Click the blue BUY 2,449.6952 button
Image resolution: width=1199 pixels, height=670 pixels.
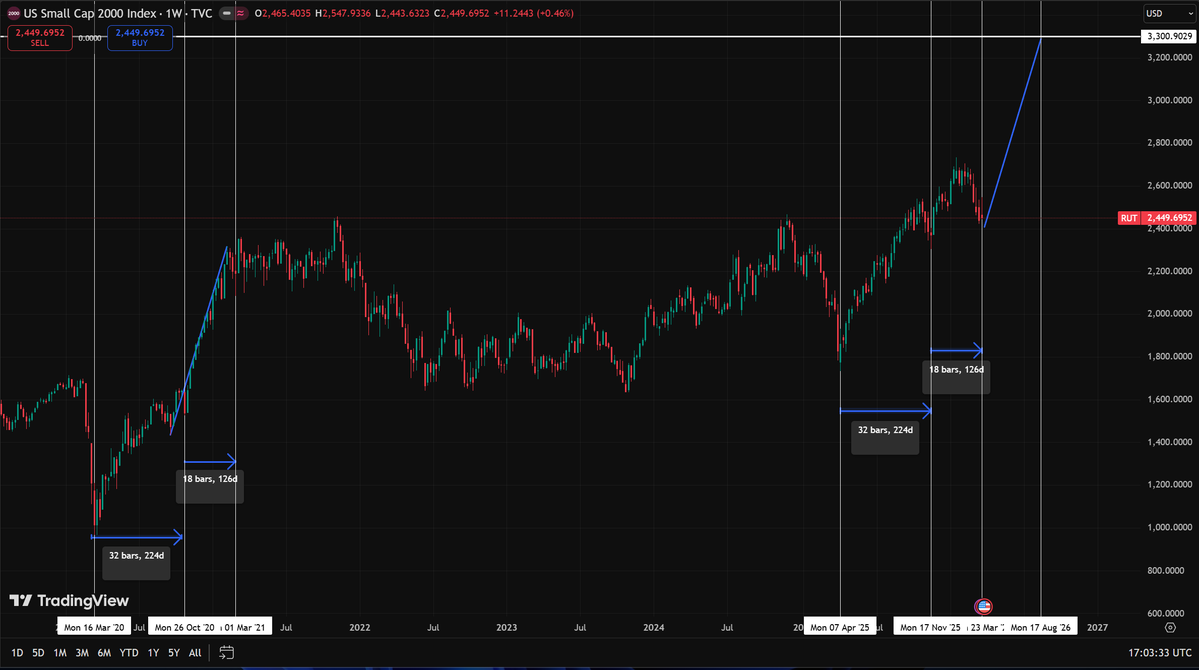(x=140, y=37)
